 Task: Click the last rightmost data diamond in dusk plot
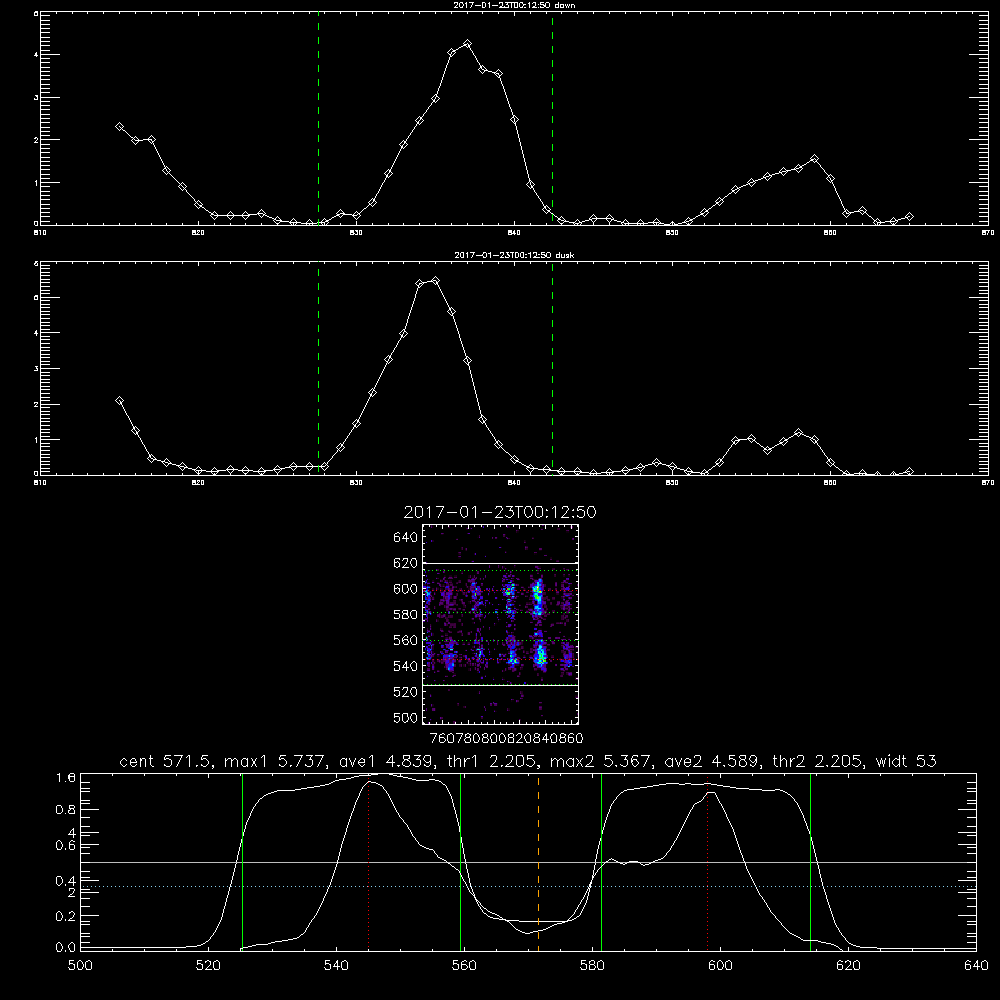point(909,471)
